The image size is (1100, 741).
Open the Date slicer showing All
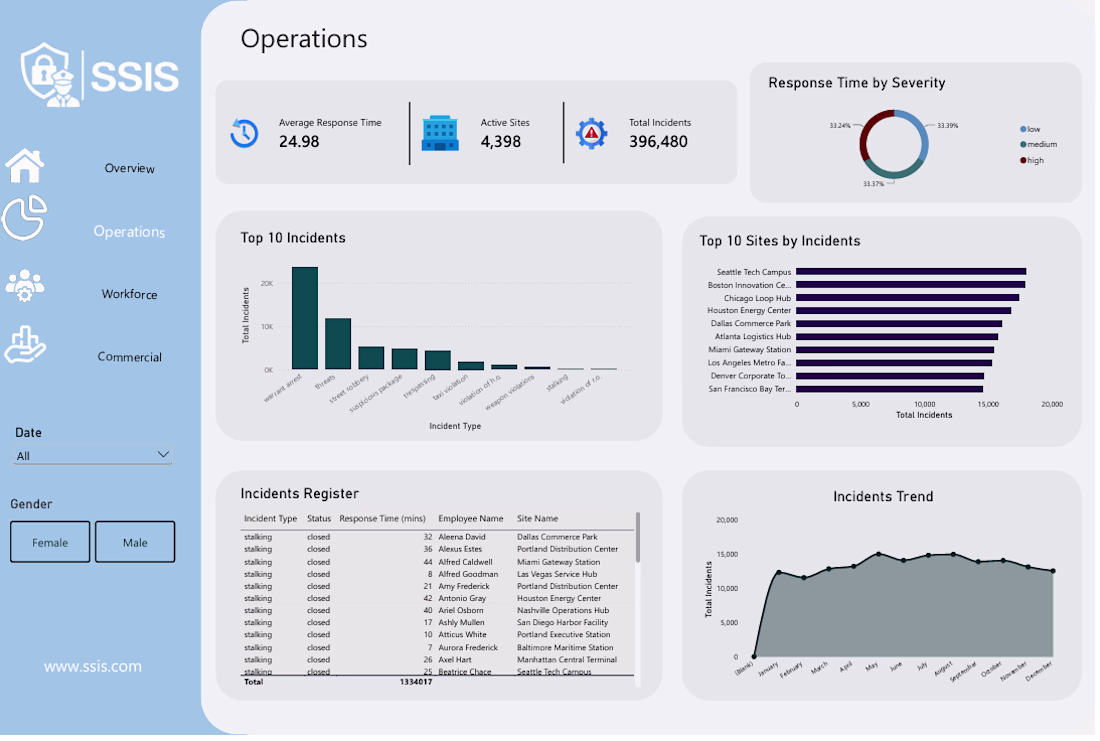pos(93,455)
